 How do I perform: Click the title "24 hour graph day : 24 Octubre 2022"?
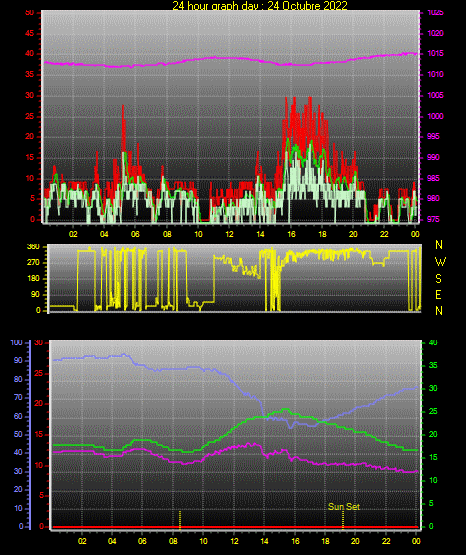[260, 5]
